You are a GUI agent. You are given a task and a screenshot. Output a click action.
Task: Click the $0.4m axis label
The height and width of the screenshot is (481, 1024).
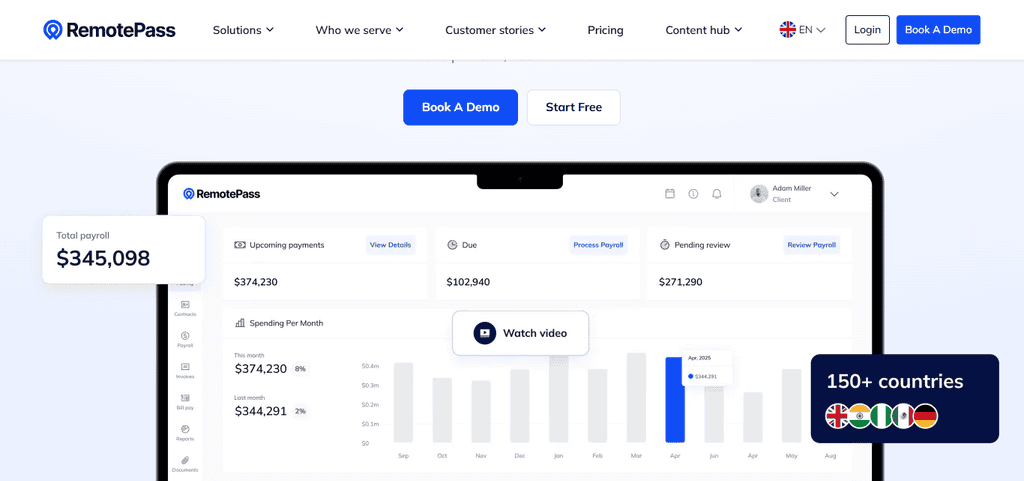coord(370,366)
